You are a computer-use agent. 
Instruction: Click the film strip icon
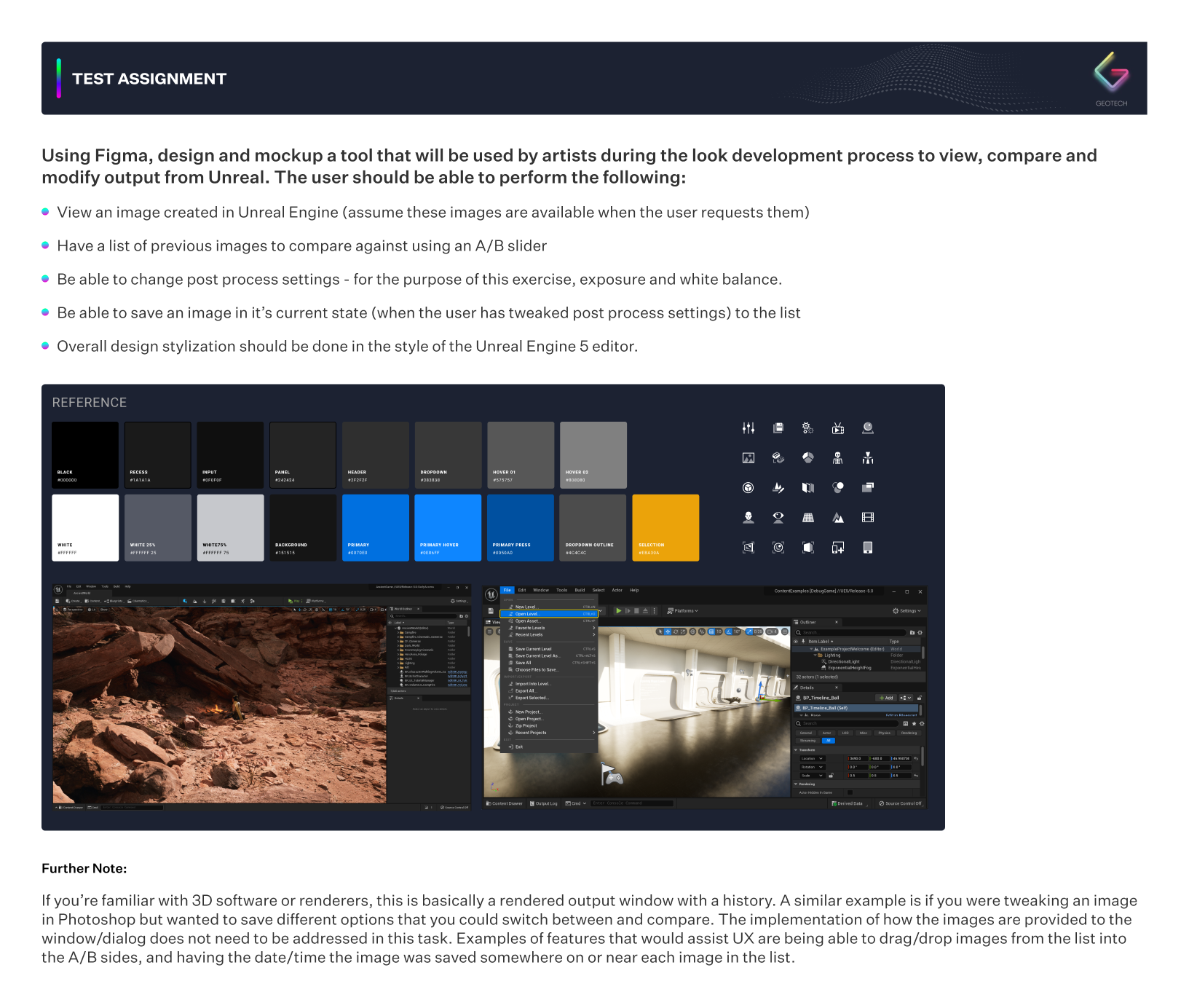[x=868, y=518]
